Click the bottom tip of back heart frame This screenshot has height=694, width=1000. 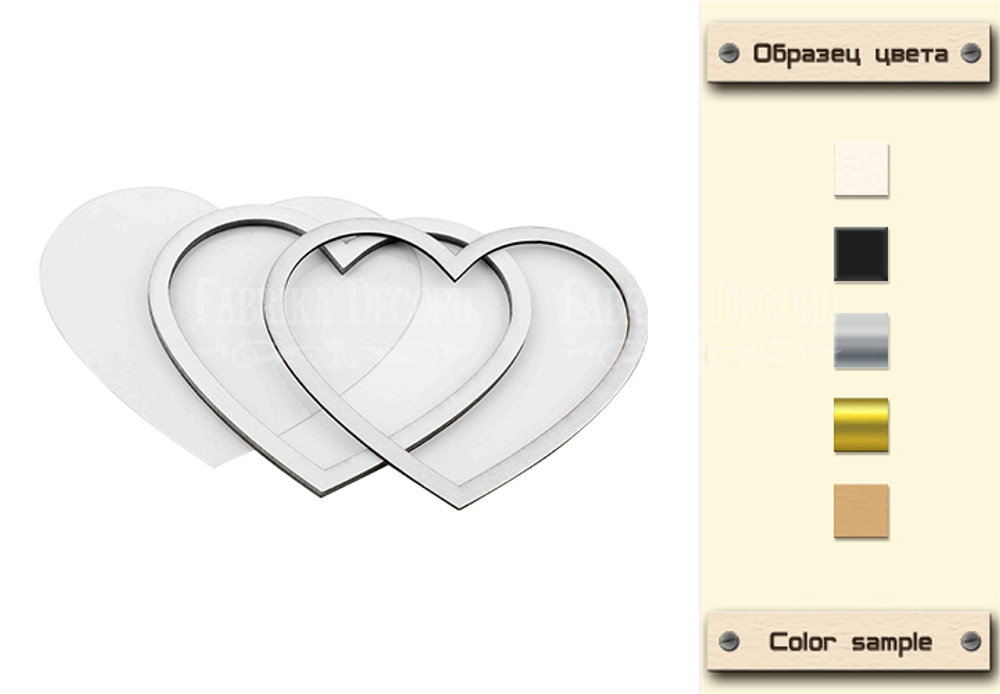pos(321,490)
